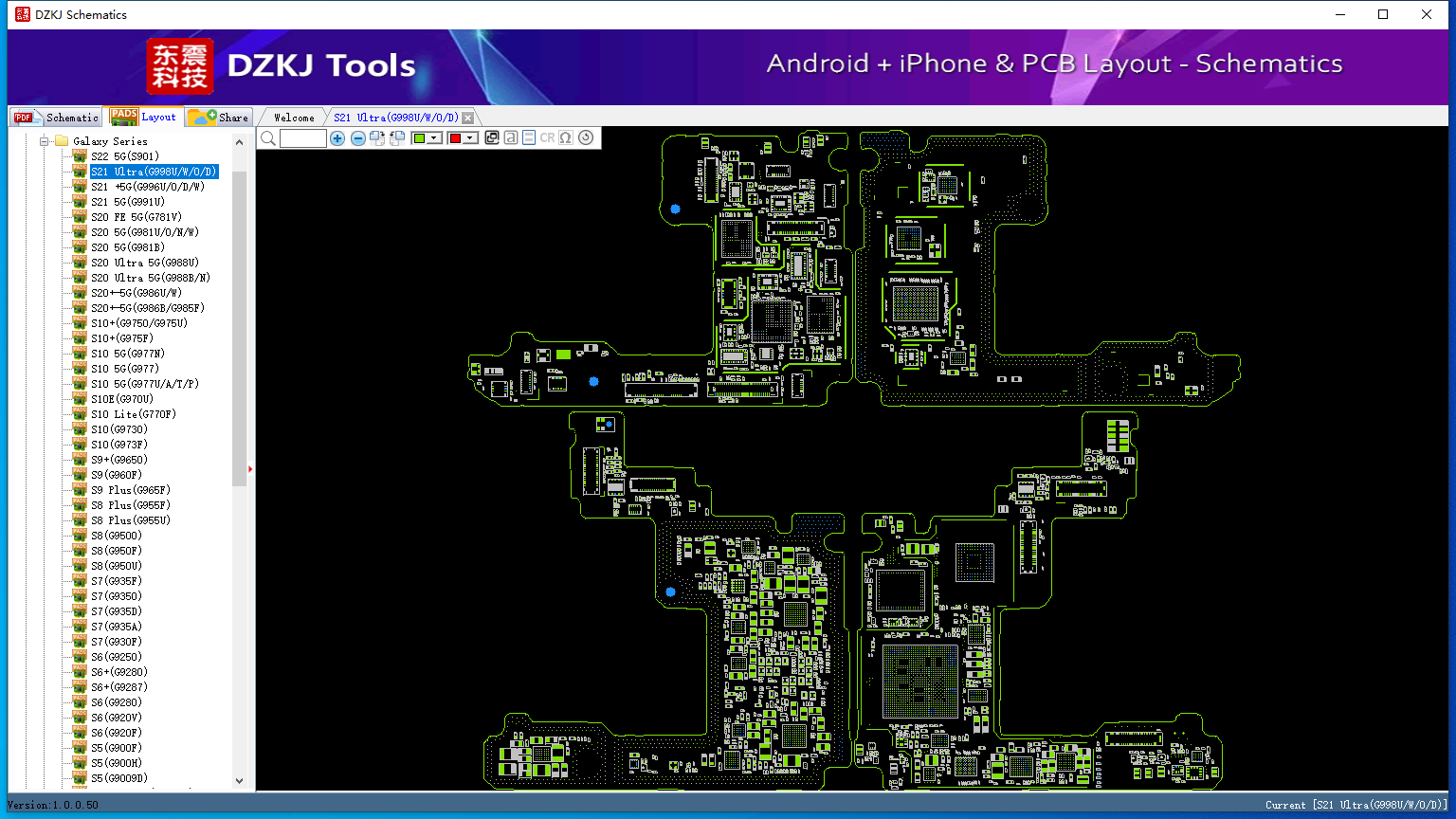Open the green color dropdown arrow
The width and height of the screenshot is (1456, 819).
[435, 138]
